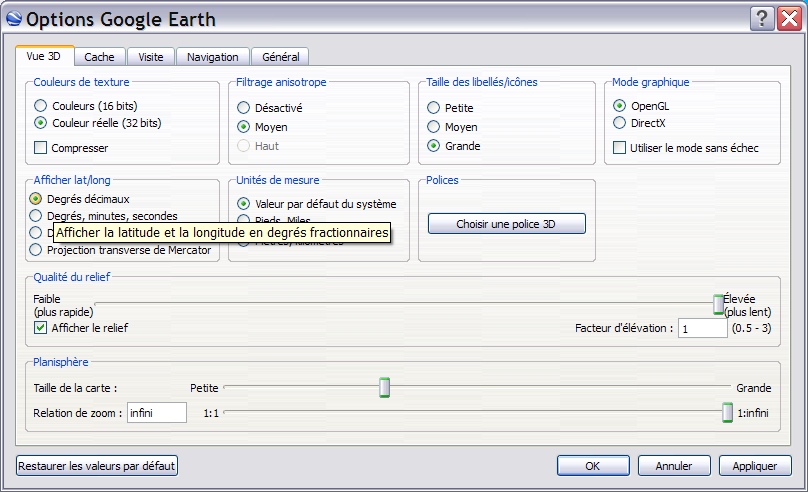Viewport: 808px width, 492px height.
Task: Choose Degrés, minutes, secondes option
Action: point(103,216)
